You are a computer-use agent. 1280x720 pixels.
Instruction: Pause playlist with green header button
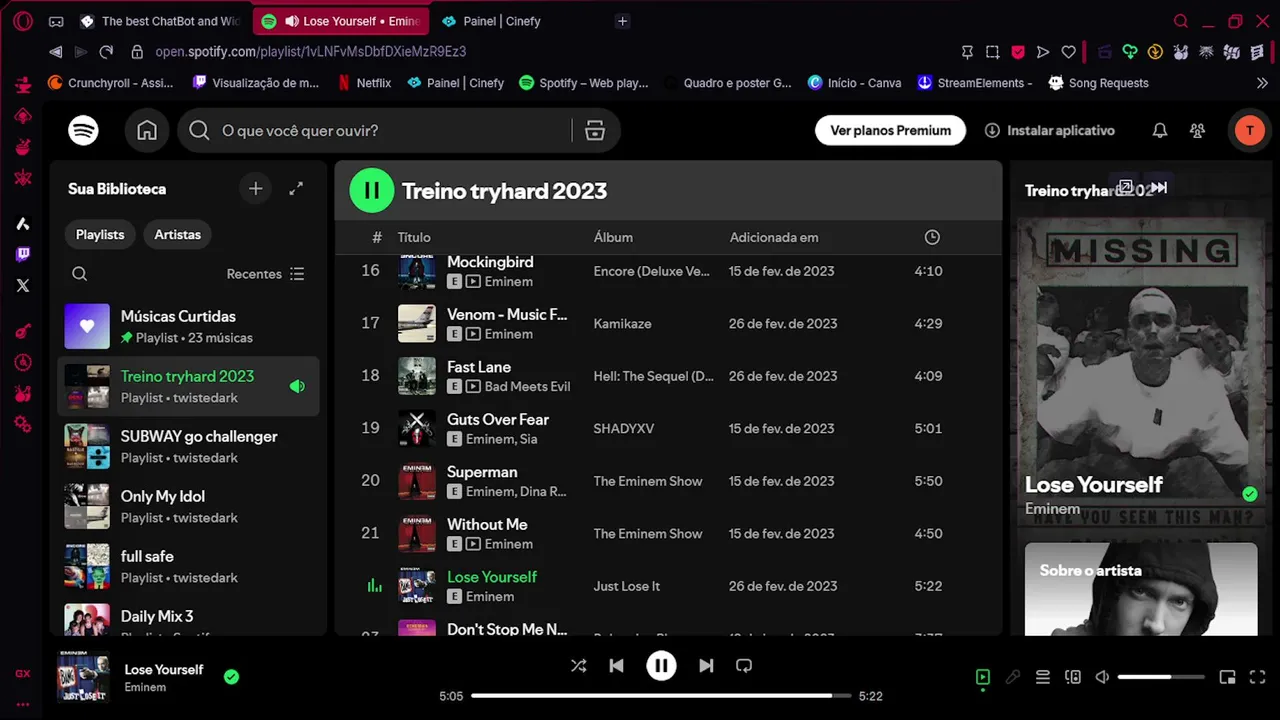pyautogui.click(x=372, y=191)
